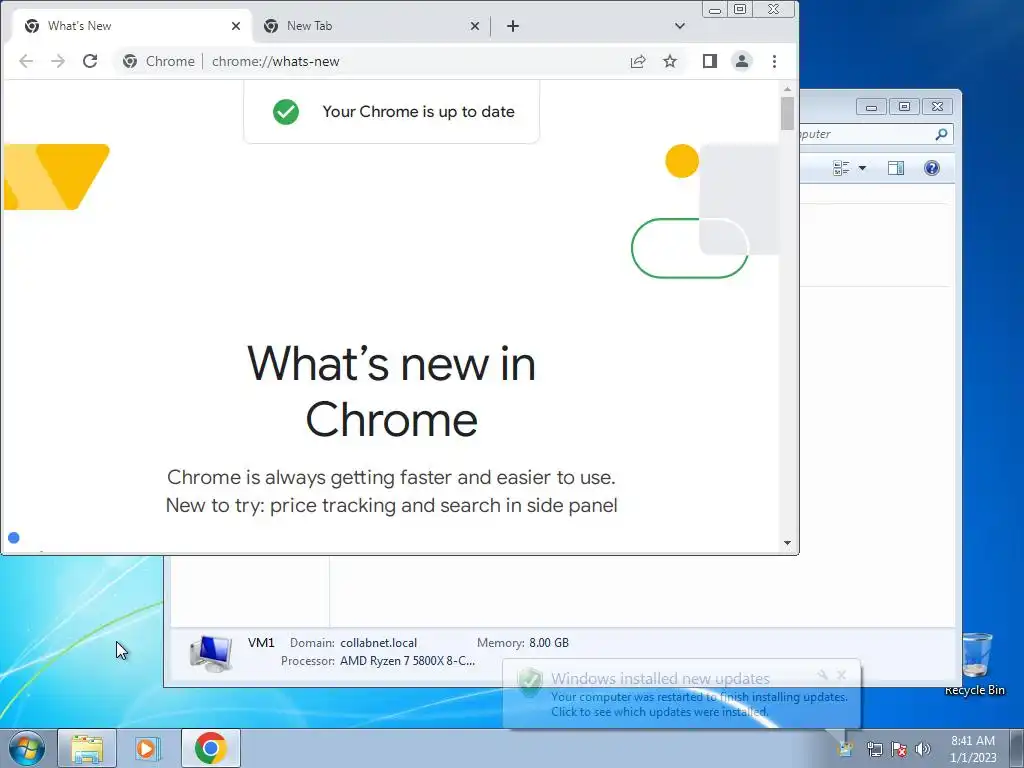
Task: Reload the What's New page
Action: pos(90,61)
